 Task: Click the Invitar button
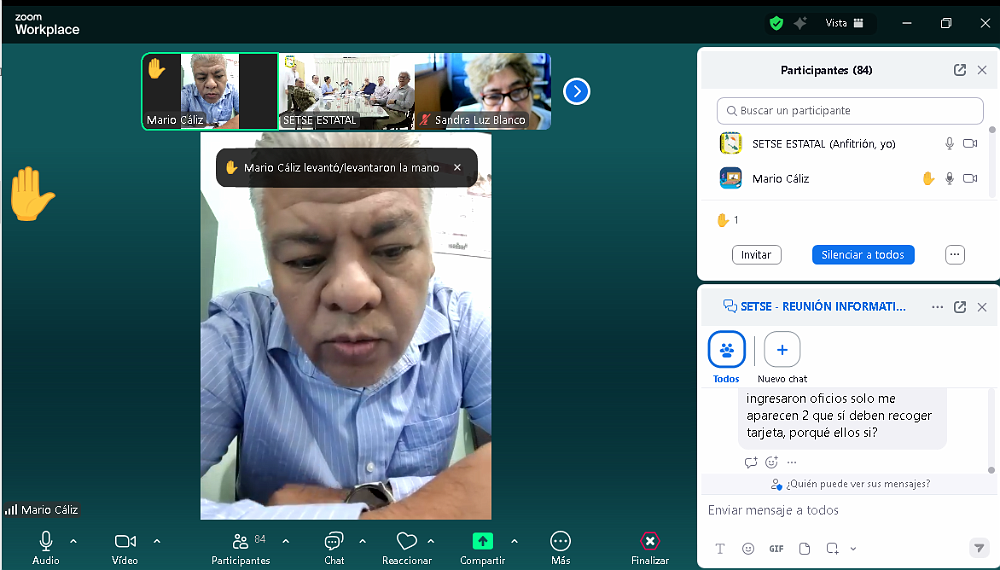tap(756, 255)
